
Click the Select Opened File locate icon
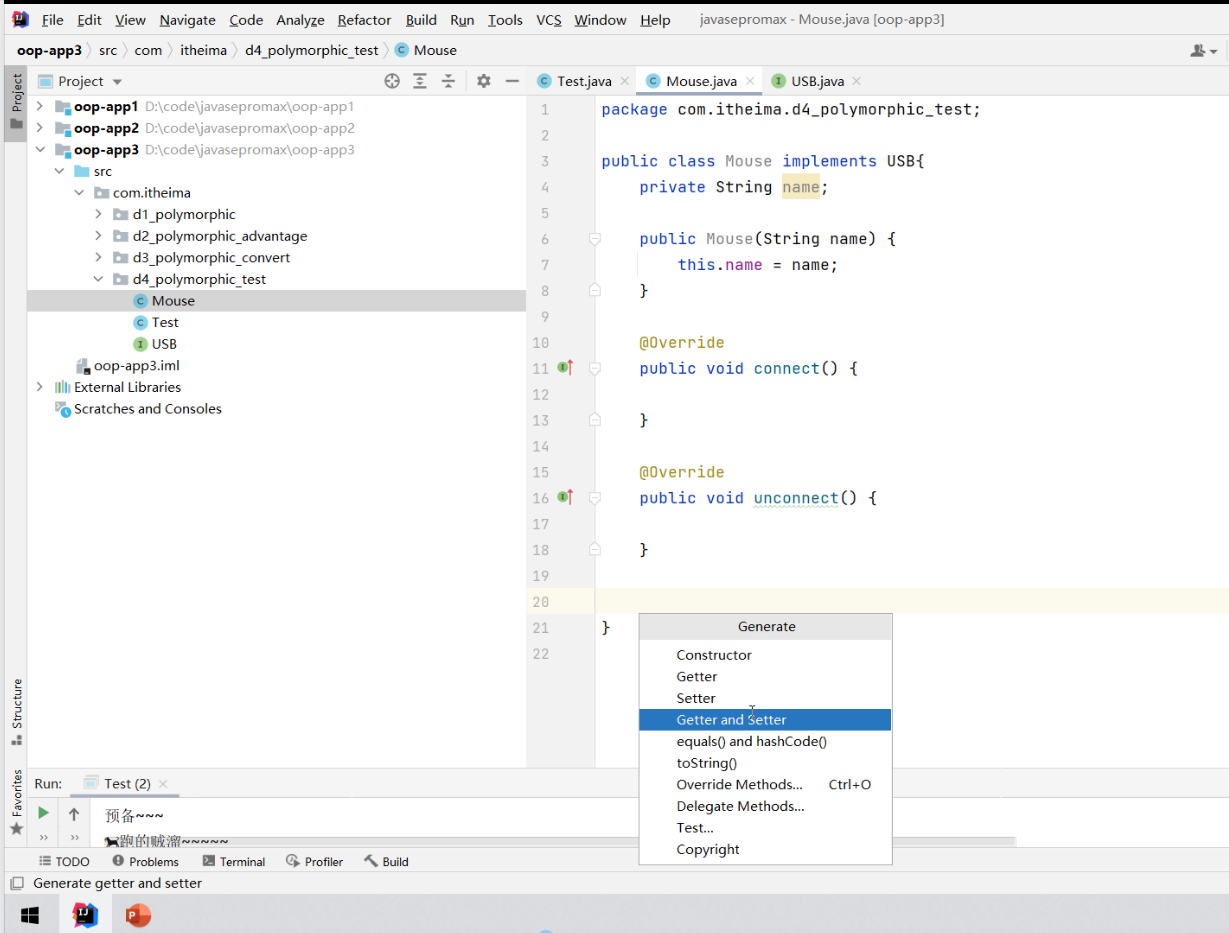(392, 81)
